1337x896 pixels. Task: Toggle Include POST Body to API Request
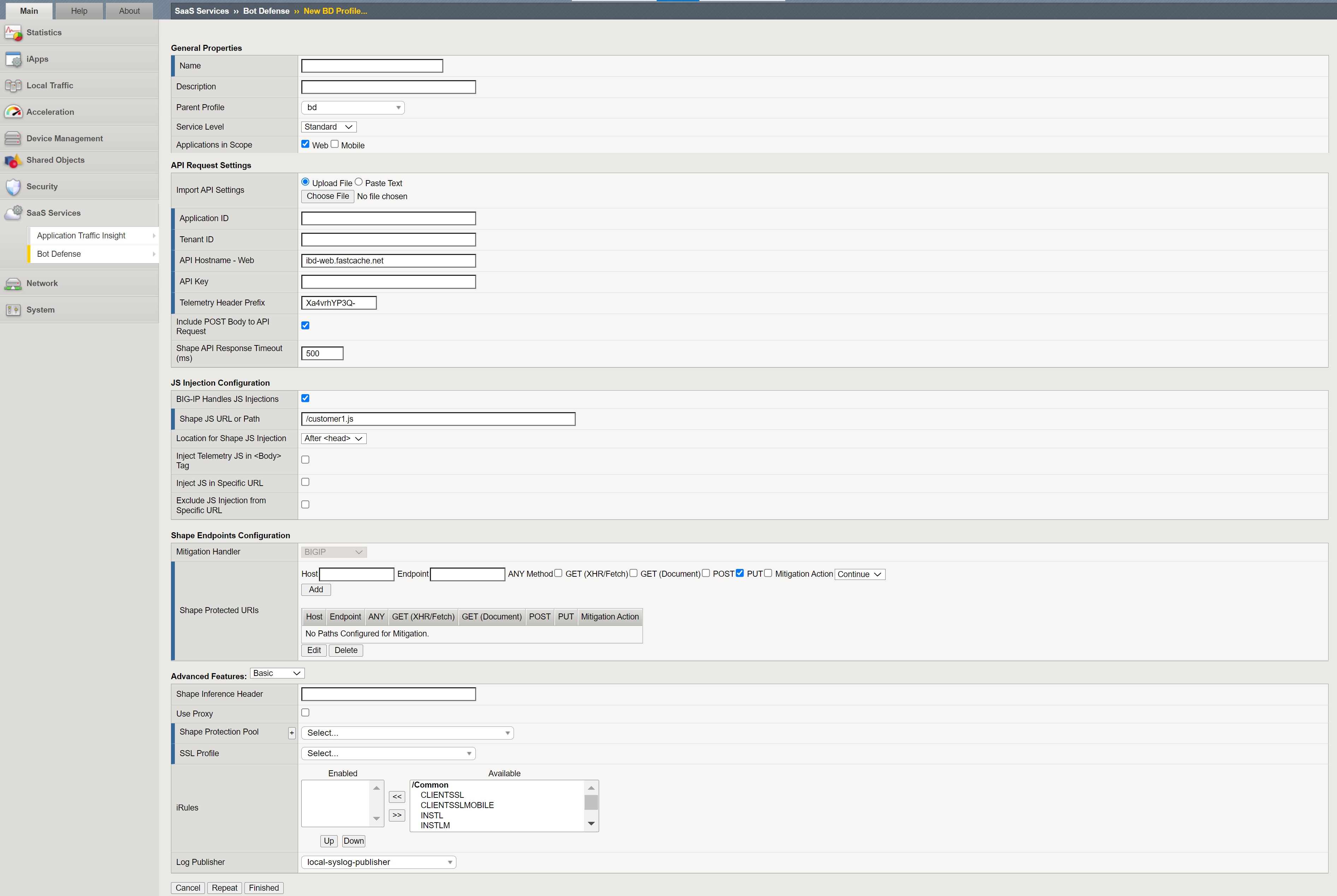[x=305, y=325]
